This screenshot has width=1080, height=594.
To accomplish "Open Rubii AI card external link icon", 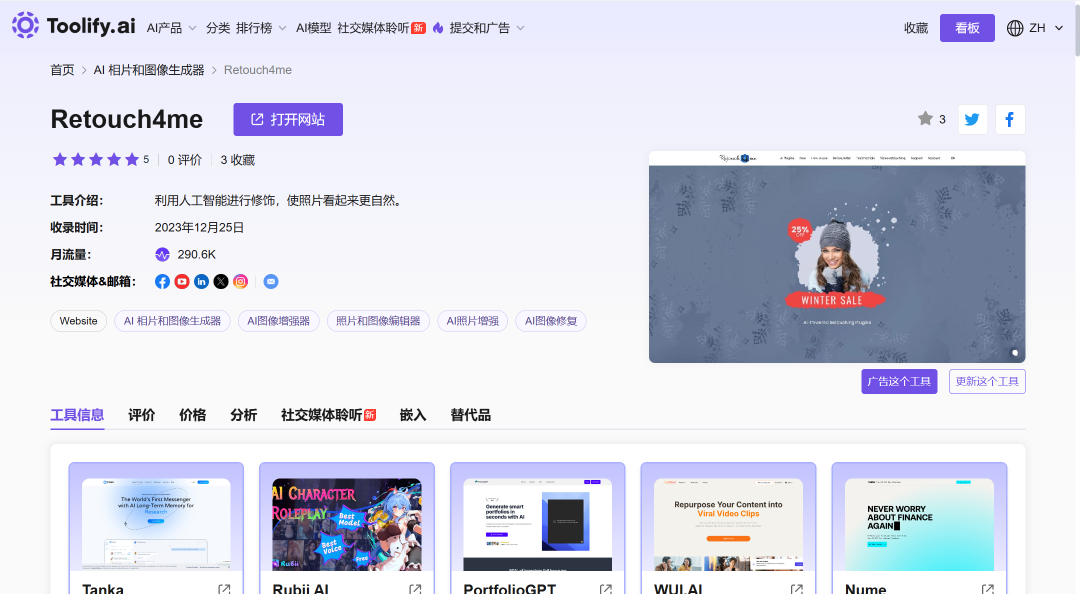I will 415,589.
